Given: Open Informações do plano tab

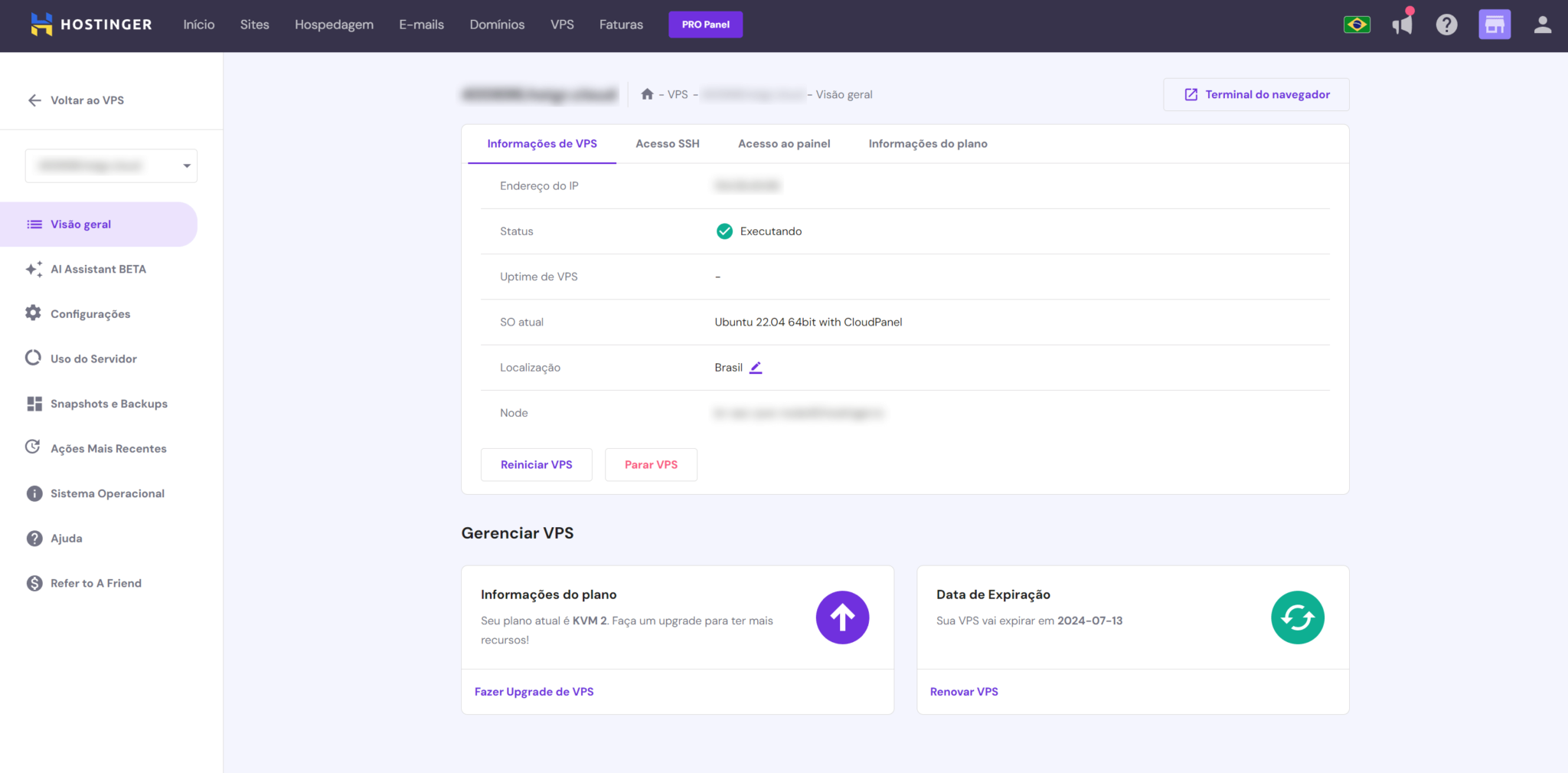Looking at the screenshot, I should click(x=928, y=144).
